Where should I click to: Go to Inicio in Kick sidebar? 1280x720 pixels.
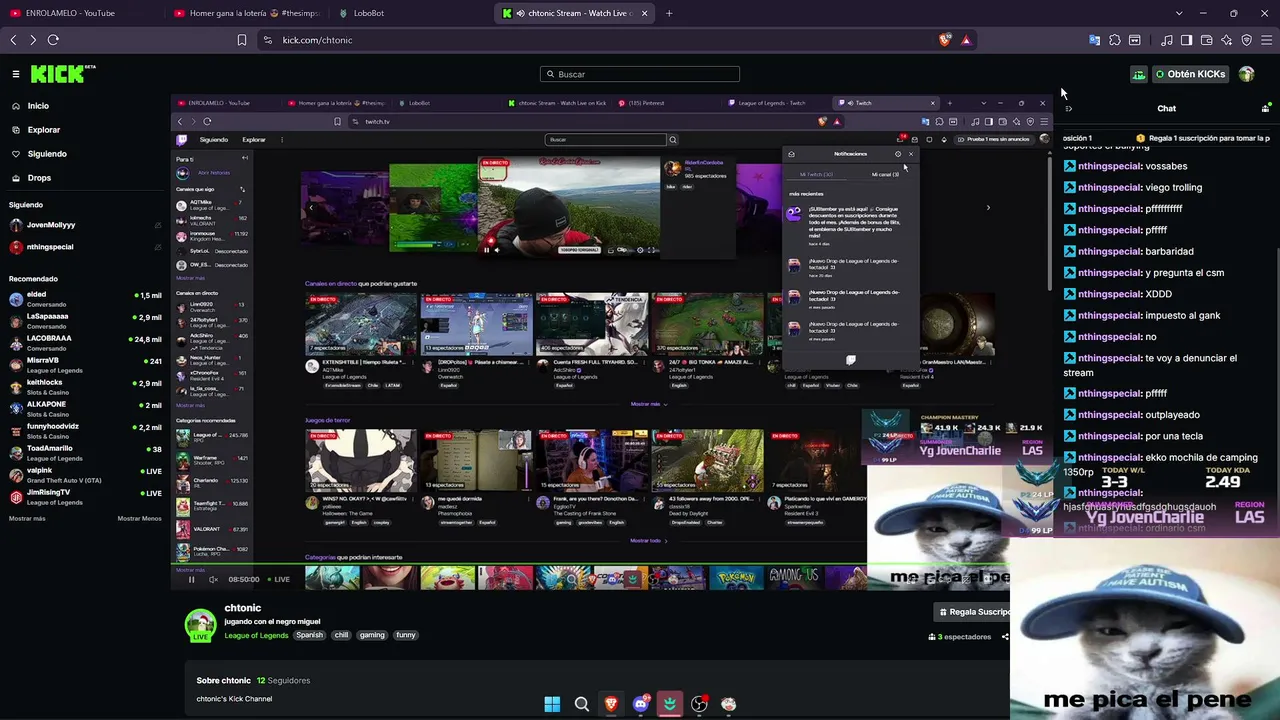(38, 106)
